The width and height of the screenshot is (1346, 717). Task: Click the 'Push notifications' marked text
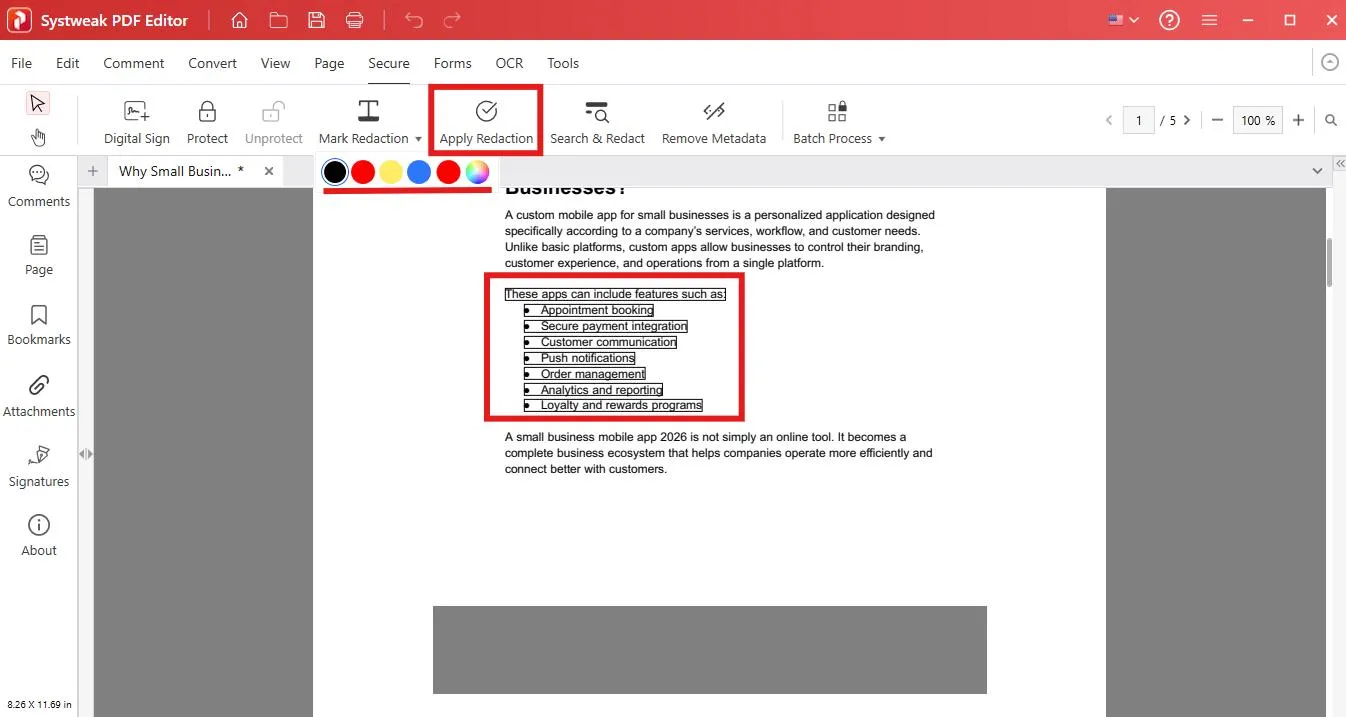tap(587, 358)
